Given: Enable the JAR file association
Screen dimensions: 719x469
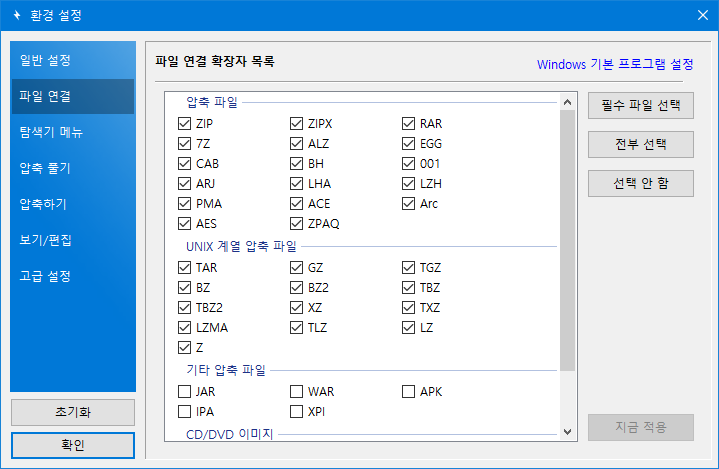Looking at the screenshot, I should click(184, 392).
